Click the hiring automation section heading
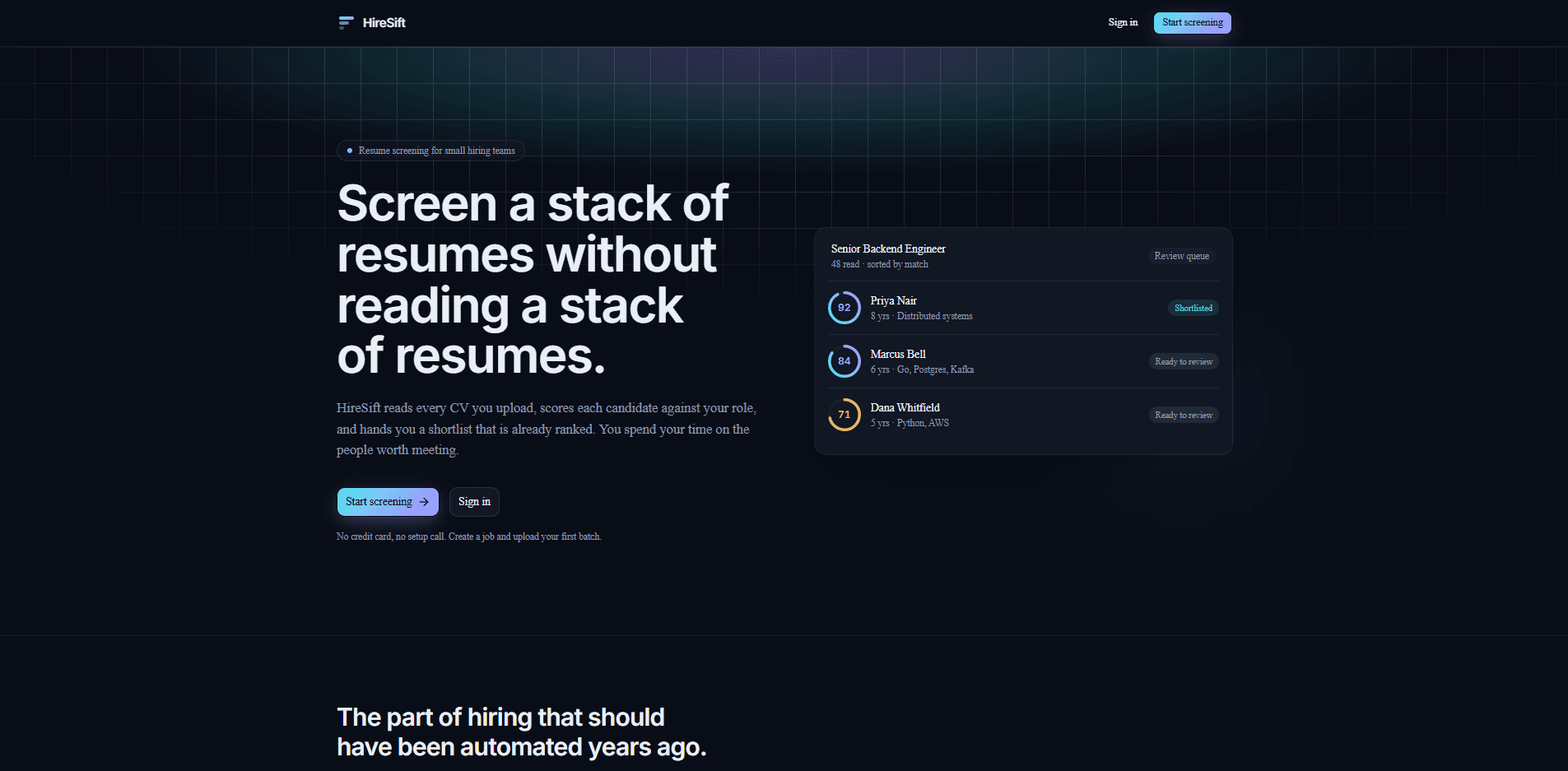Image resolution: width=1568 pixels, height=771 pixels. point(522,732)
